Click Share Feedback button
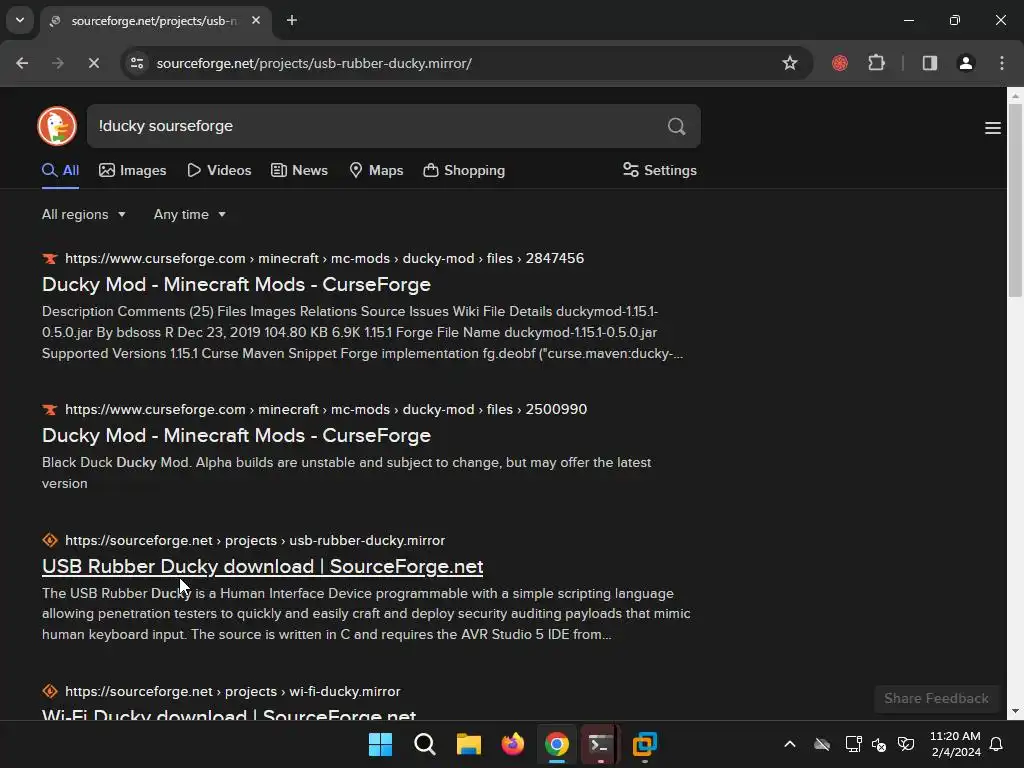Viewport: 1024px width, 768px height. point(936,699)
